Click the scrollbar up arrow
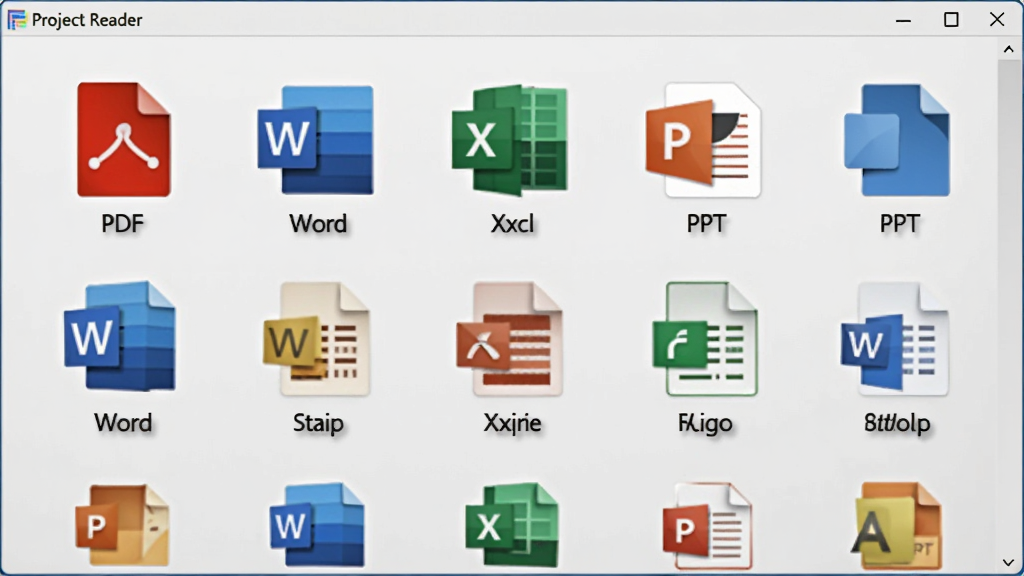The height and width of the screenshot is (576, 1024). 1008,49
